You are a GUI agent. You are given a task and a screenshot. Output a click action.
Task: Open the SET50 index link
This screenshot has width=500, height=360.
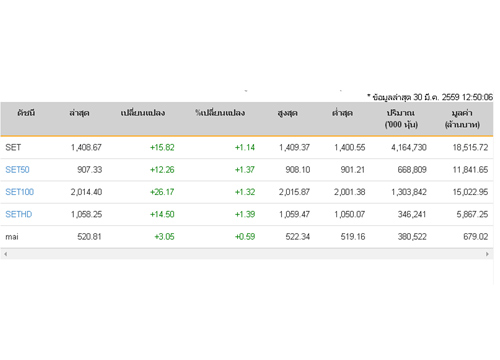point(17,170)
